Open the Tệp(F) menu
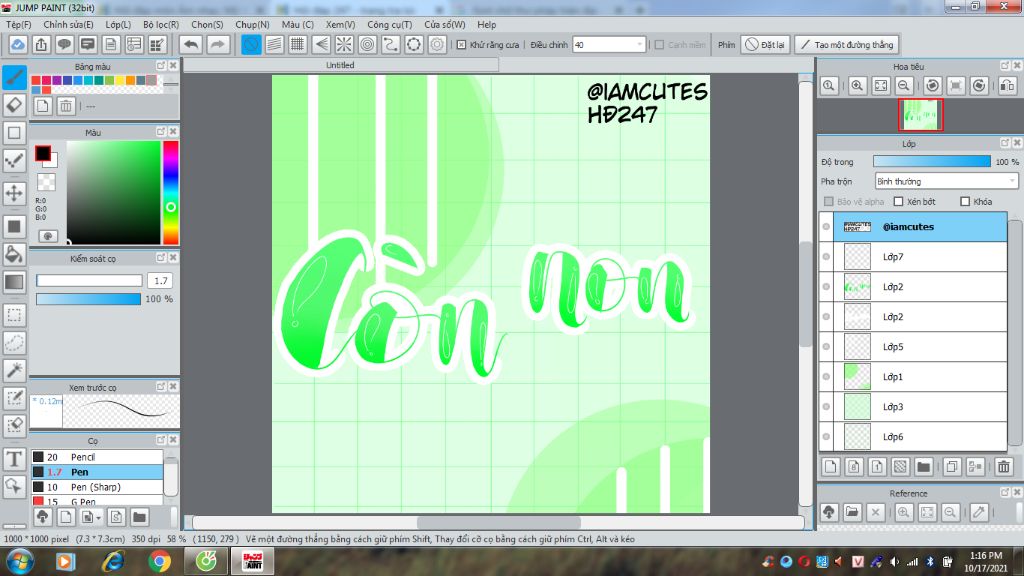Image resolution: width=1024 pixels, height=576 pixels. 19,24
